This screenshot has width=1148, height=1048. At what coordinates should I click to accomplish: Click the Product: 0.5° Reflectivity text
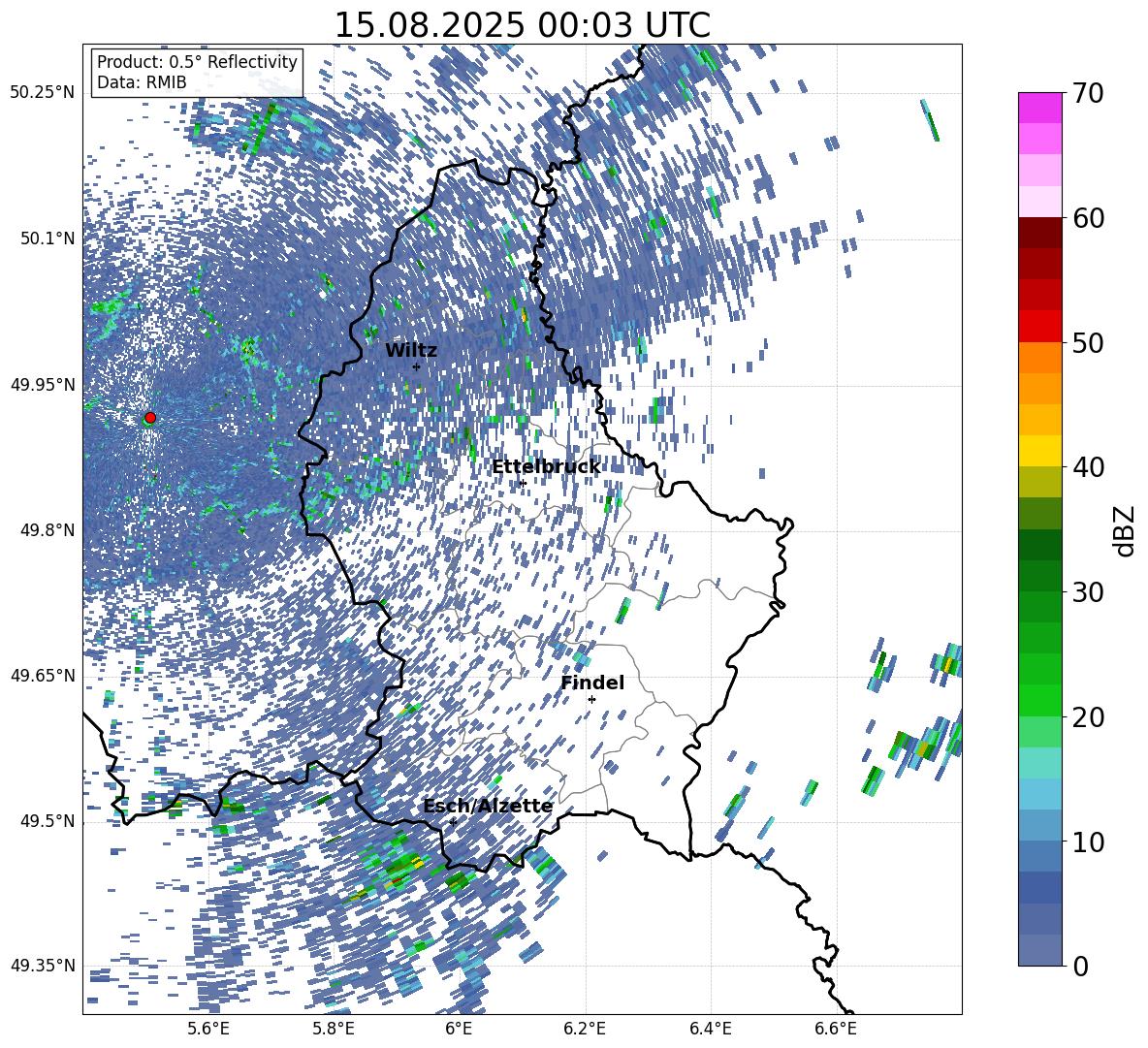click(x=197, y=62)
